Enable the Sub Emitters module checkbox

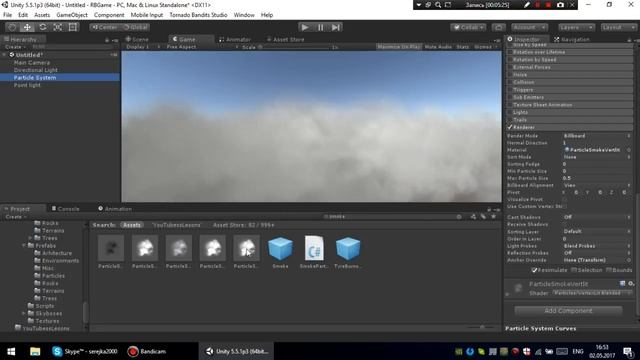tap(510, 97)
